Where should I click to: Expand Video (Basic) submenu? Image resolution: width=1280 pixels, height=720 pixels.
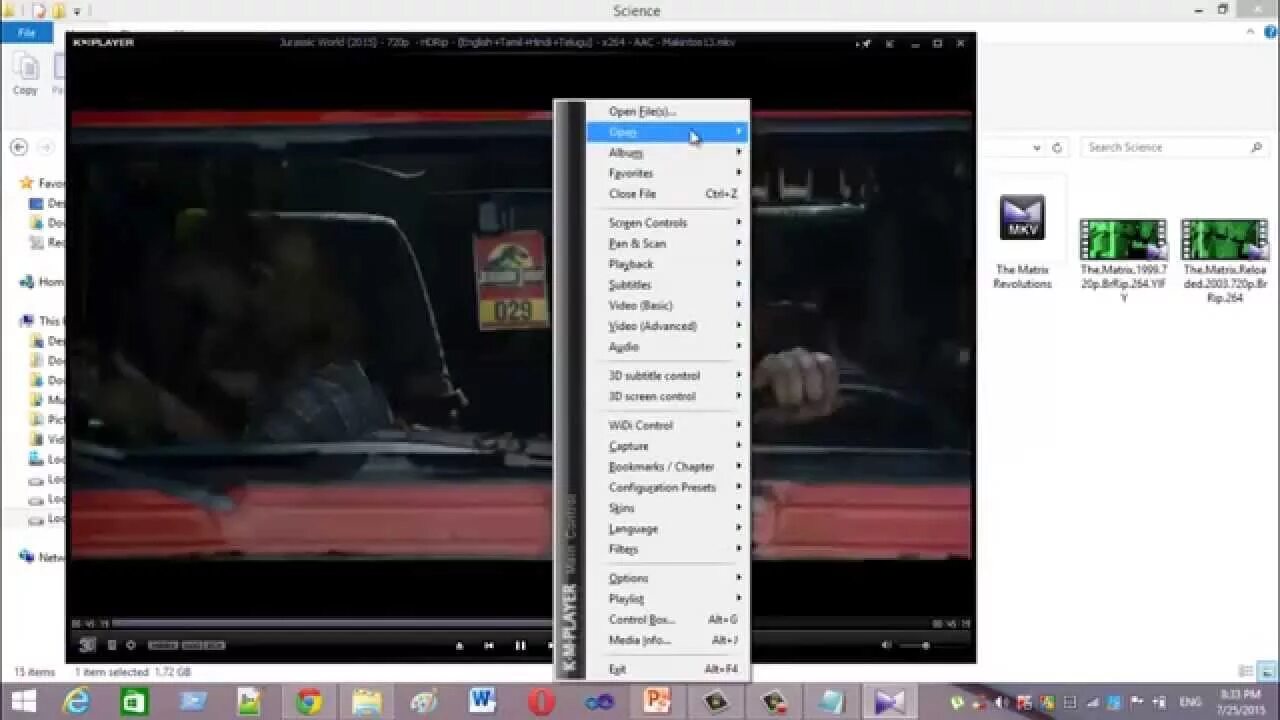tap(667, 305)
